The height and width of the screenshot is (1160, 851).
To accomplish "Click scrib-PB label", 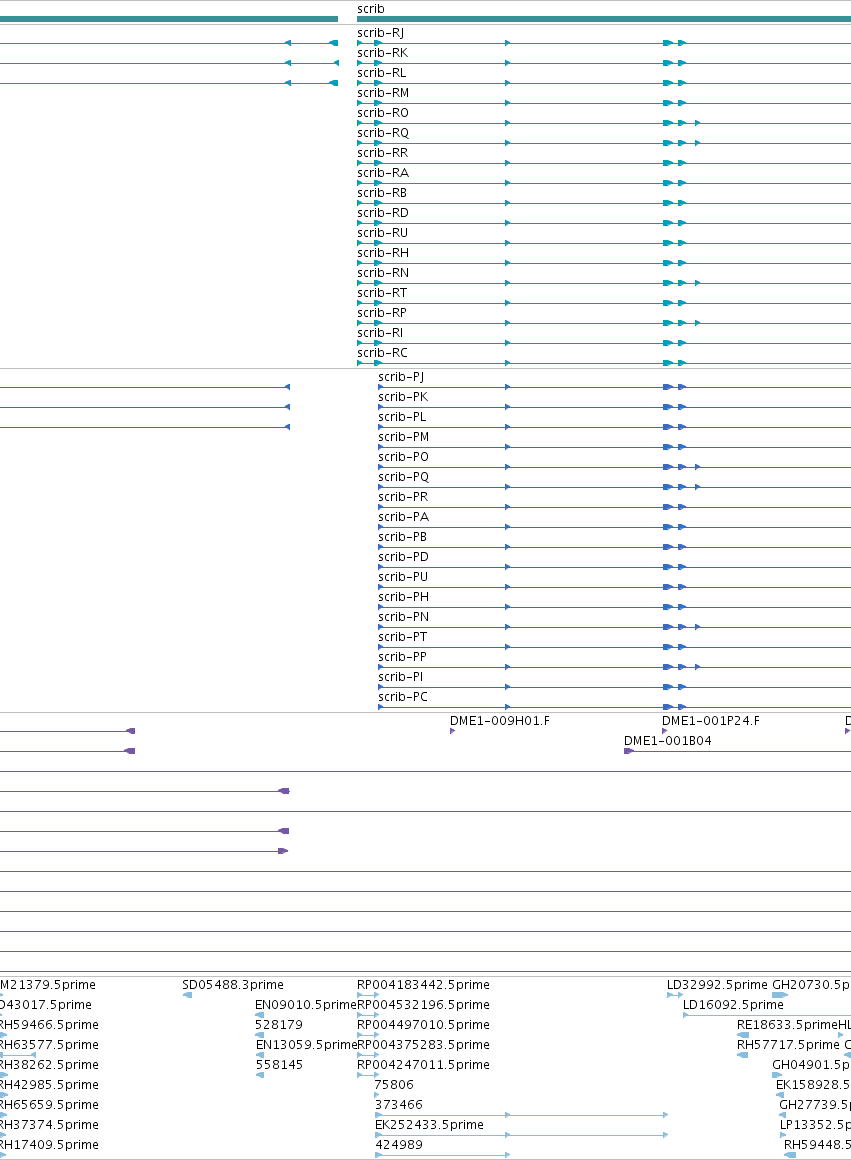I will click(x=403, y=536).
